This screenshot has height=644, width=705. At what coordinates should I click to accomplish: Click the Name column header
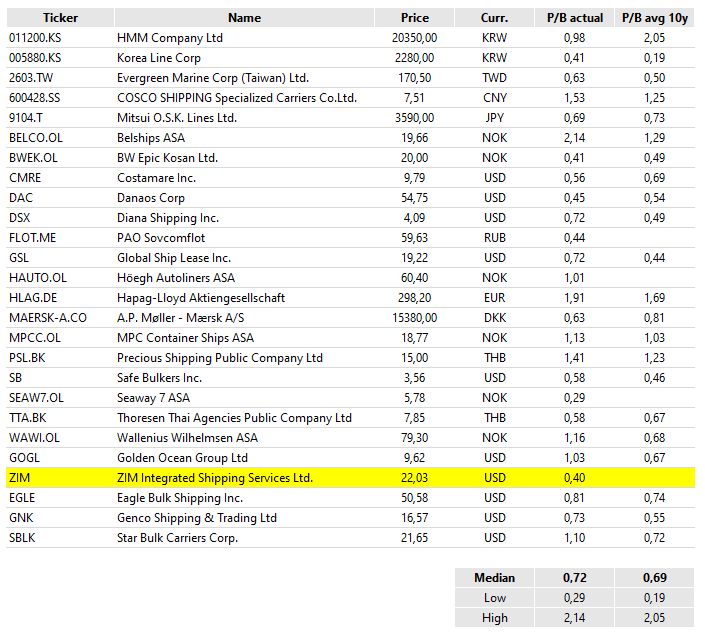point(244,18)
